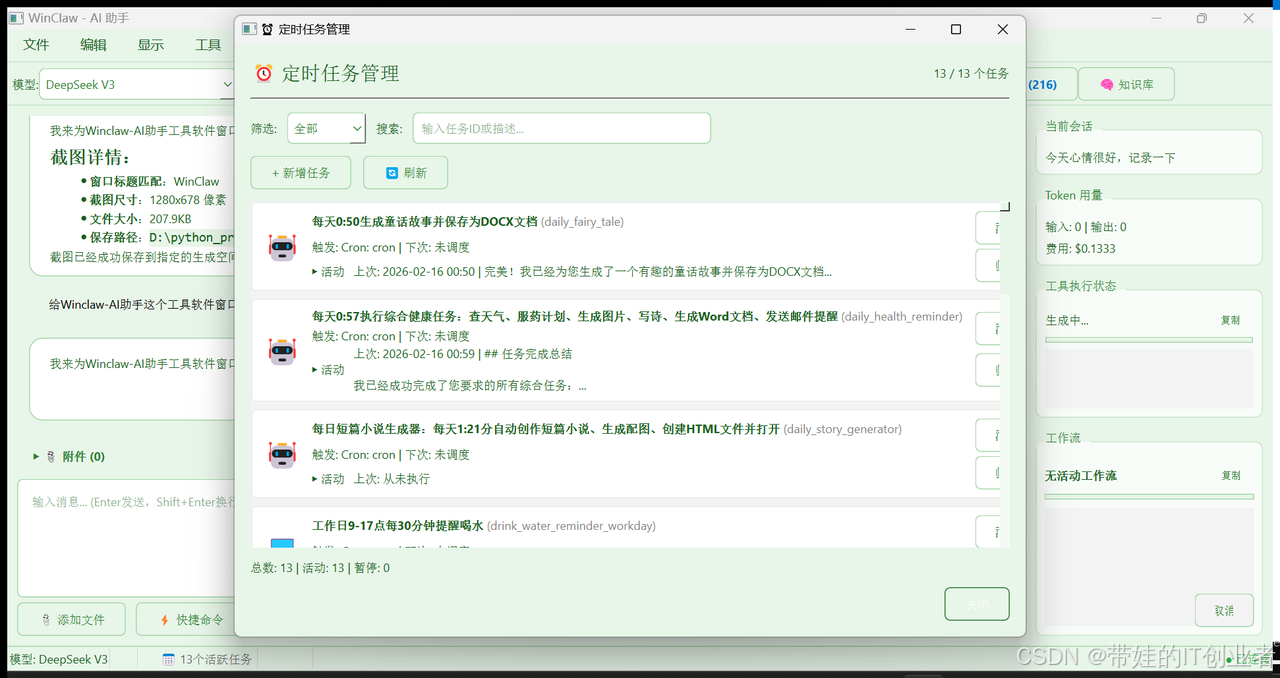Click the 输入任务ID或描述 search field
The image size is (1280, 678).
[x=562, y=128]
